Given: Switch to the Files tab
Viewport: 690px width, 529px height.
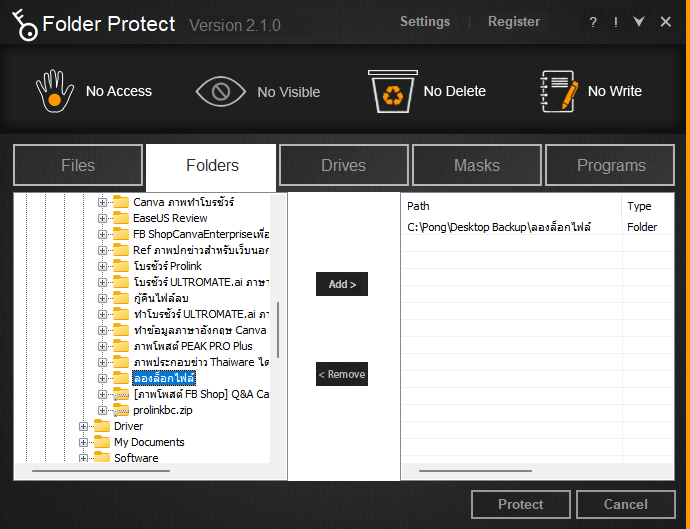Looking at the screenshot, I should click(x=78, y=165).
